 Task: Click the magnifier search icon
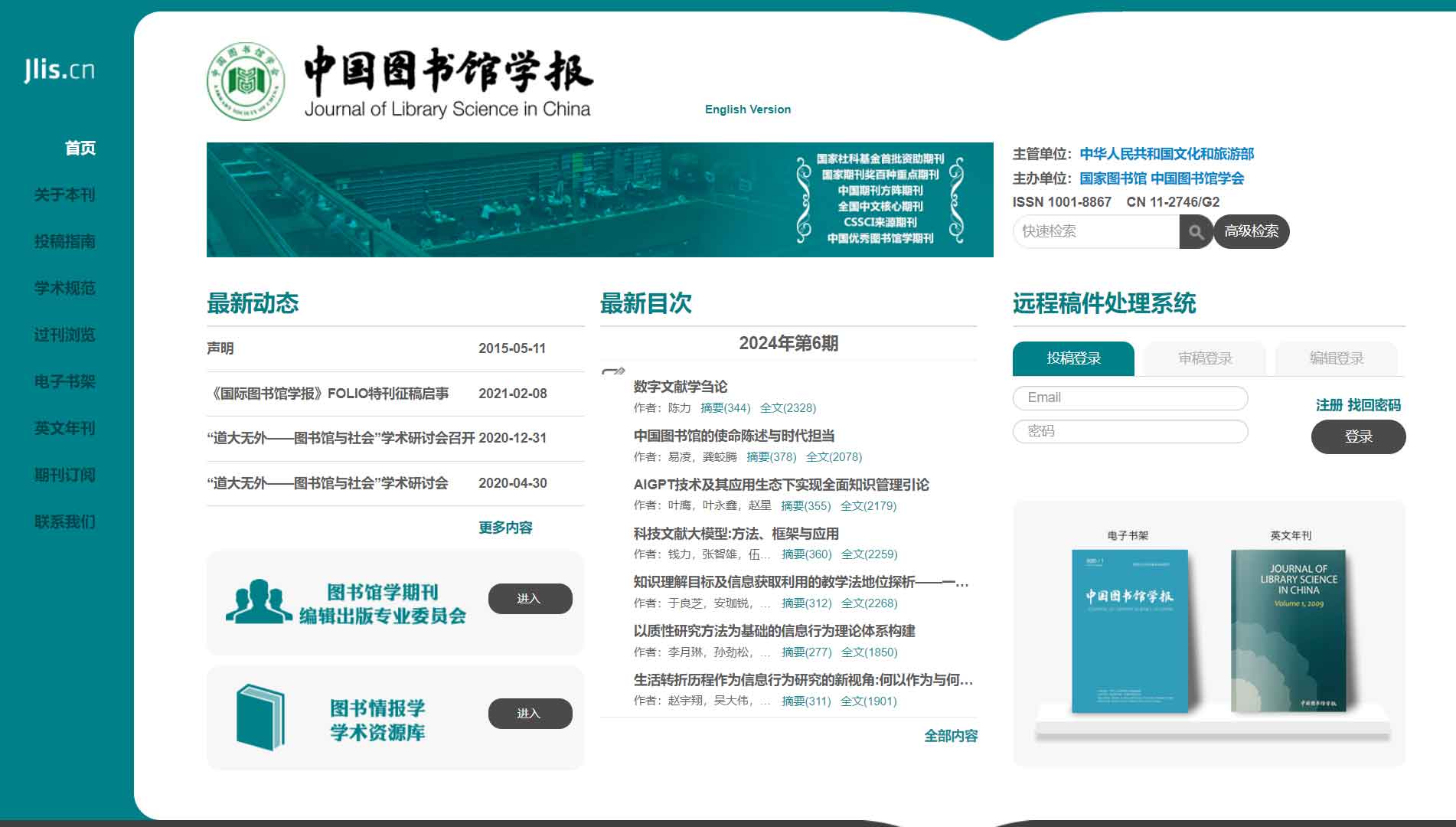point(1196,231)
